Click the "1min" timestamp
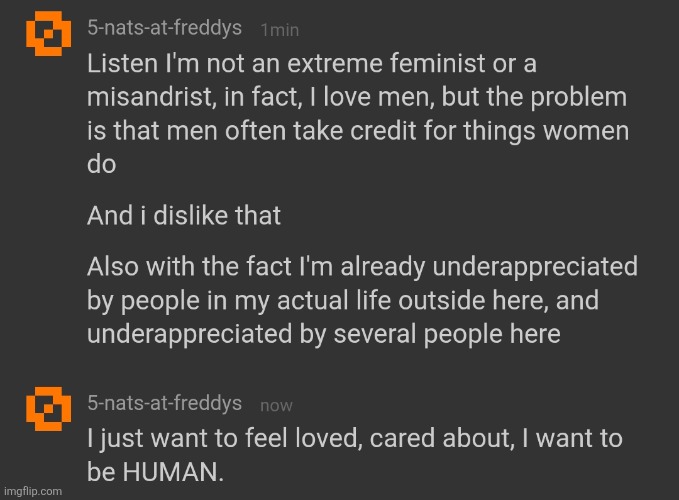This screenshot has height=500, width=679. click(x=279, y=30)
